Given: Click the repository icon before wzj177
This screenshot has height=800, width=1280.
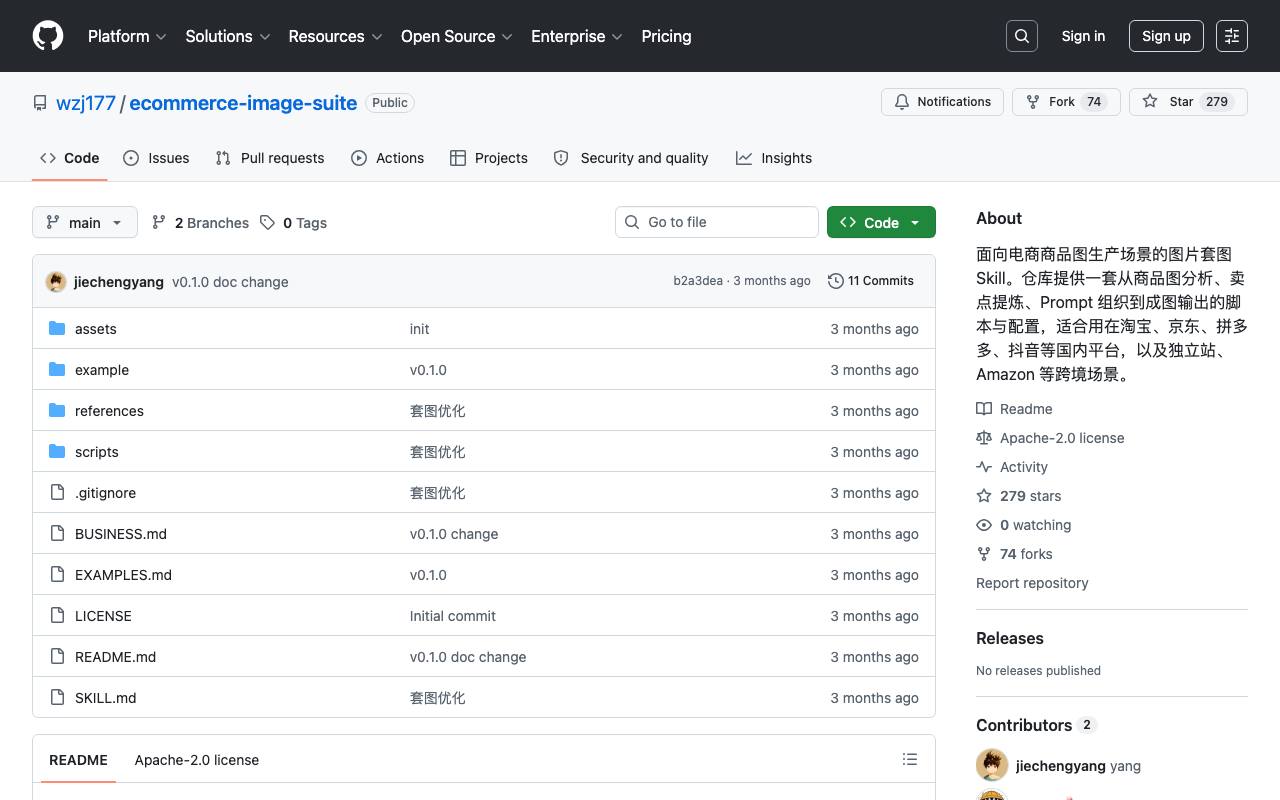Looking at the screenshot, I should point(40,103).
